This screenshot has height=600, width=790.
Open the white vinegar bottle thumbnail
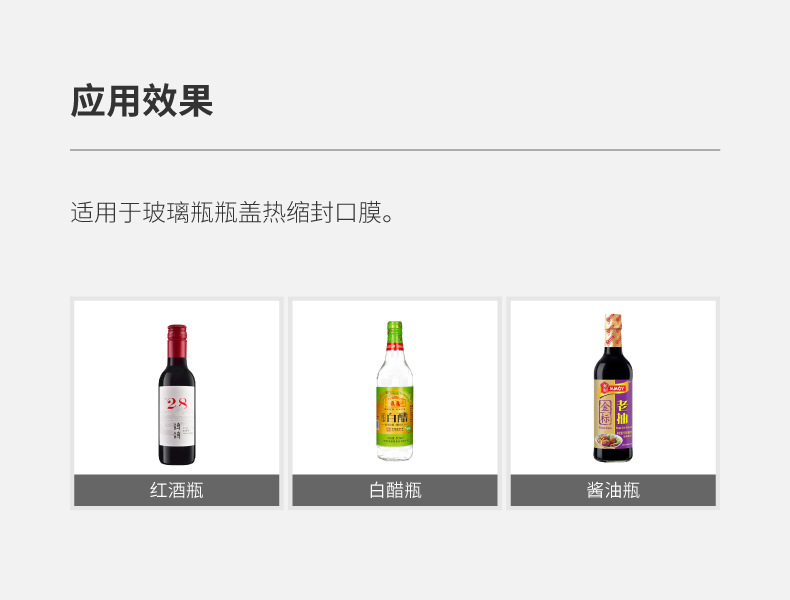point(395,387)
